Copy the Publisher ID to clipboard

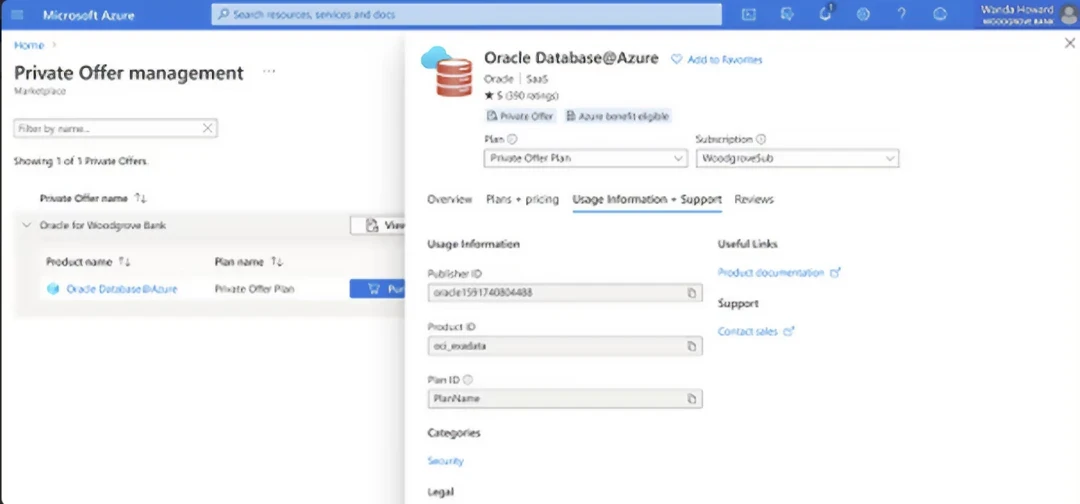[691, 293]
